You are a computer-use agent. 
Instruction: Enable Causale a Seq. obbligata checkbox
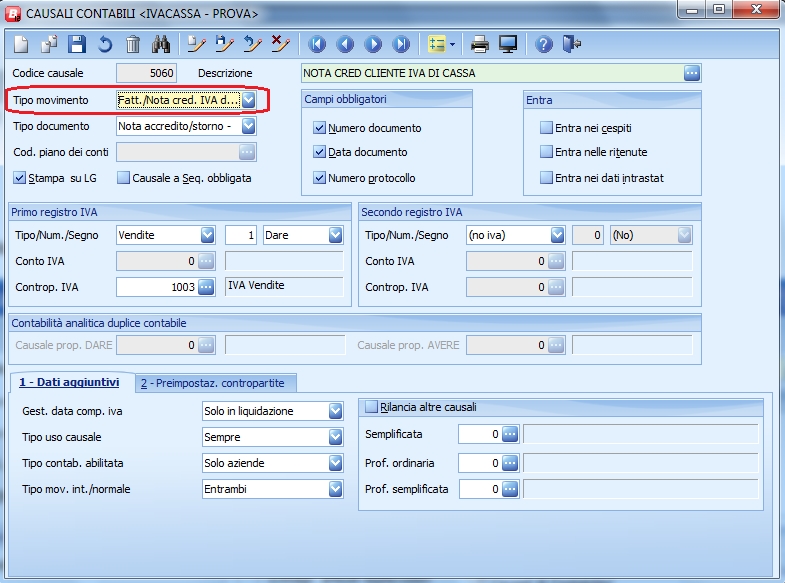(124, 178)
